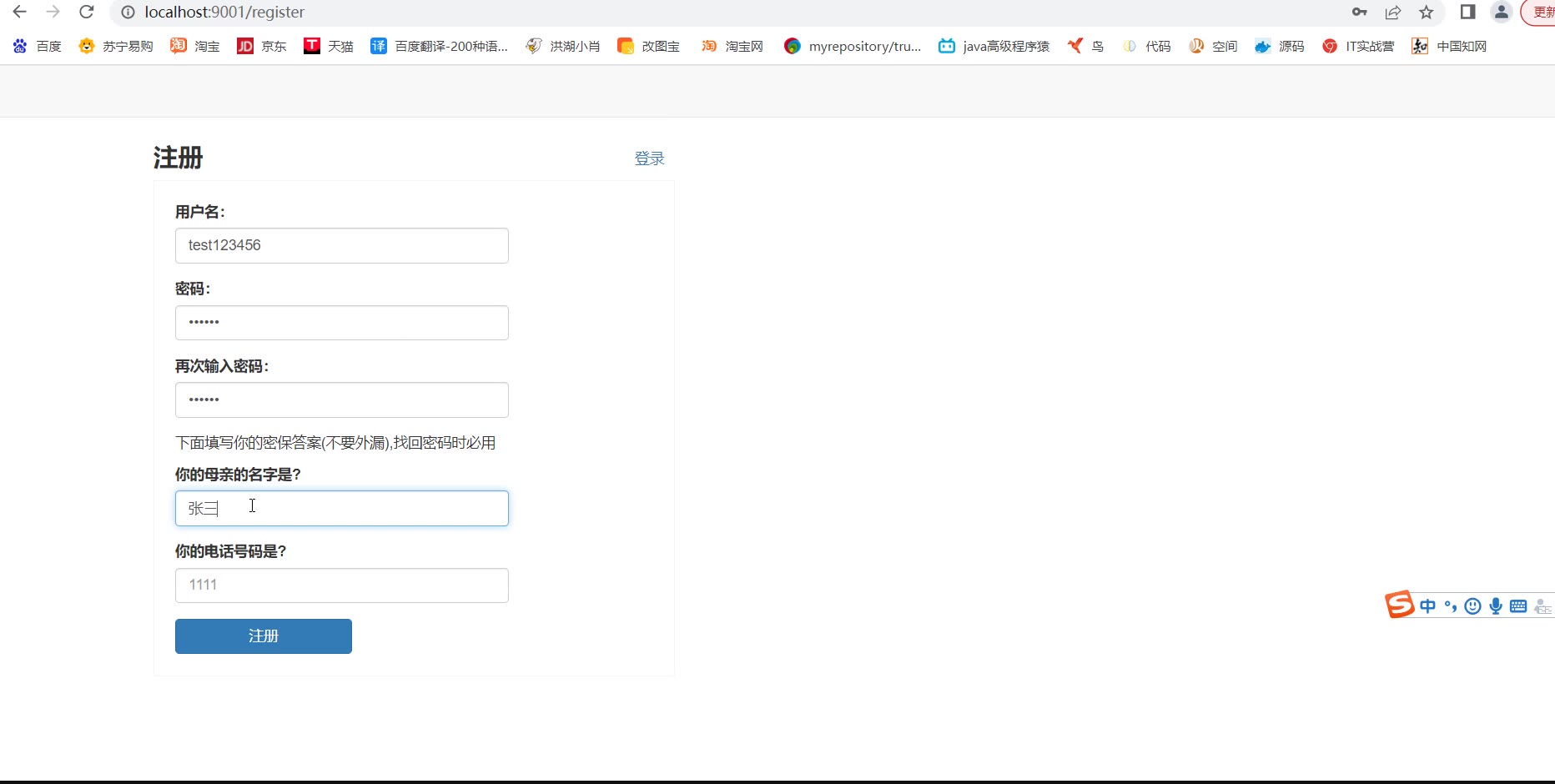
Task: Focus the phone number field showing 1111
Action: tap(342, 585)
